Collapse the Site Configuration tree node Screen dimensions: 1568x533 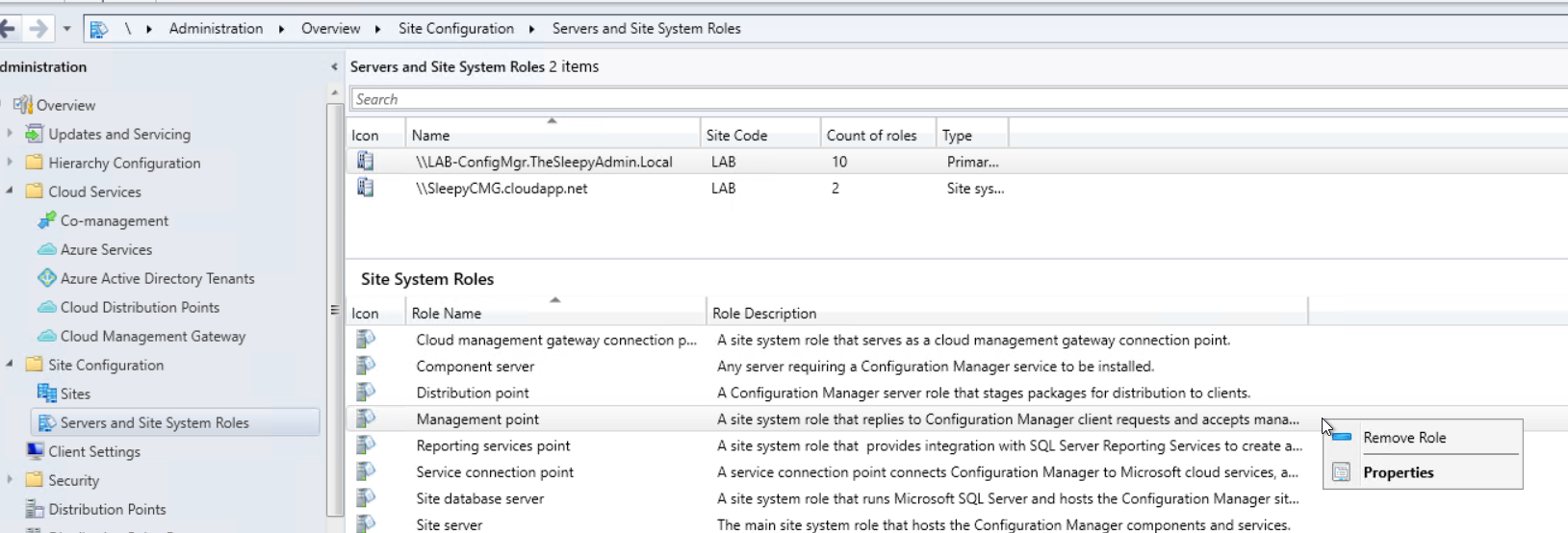[x=10, y=364]
